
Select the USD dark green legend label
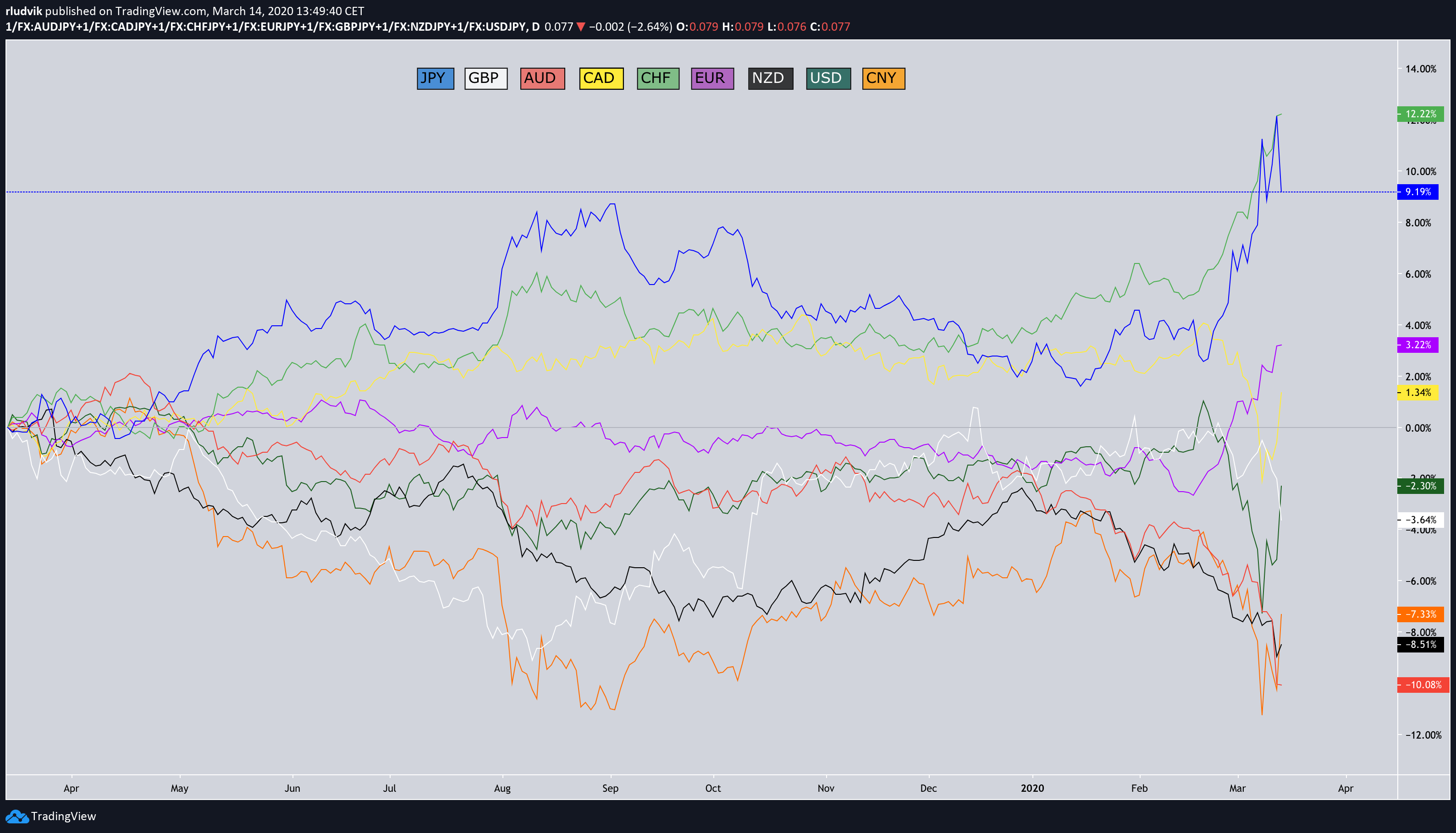pos(828,78)
